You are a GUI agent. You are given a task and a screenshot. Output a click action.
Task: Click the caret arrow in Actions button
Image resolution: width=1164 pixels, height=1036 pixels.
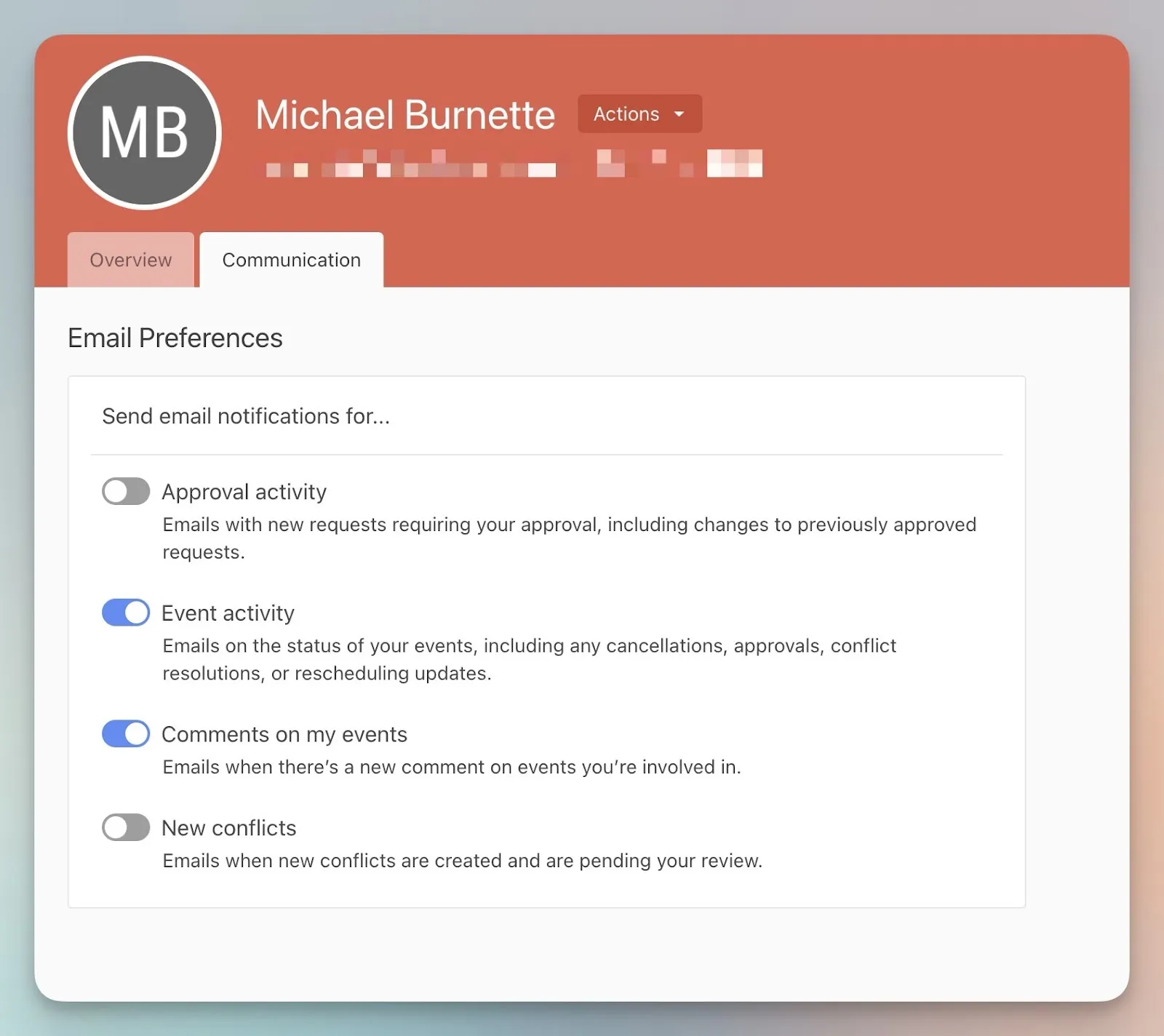(679, 114)
